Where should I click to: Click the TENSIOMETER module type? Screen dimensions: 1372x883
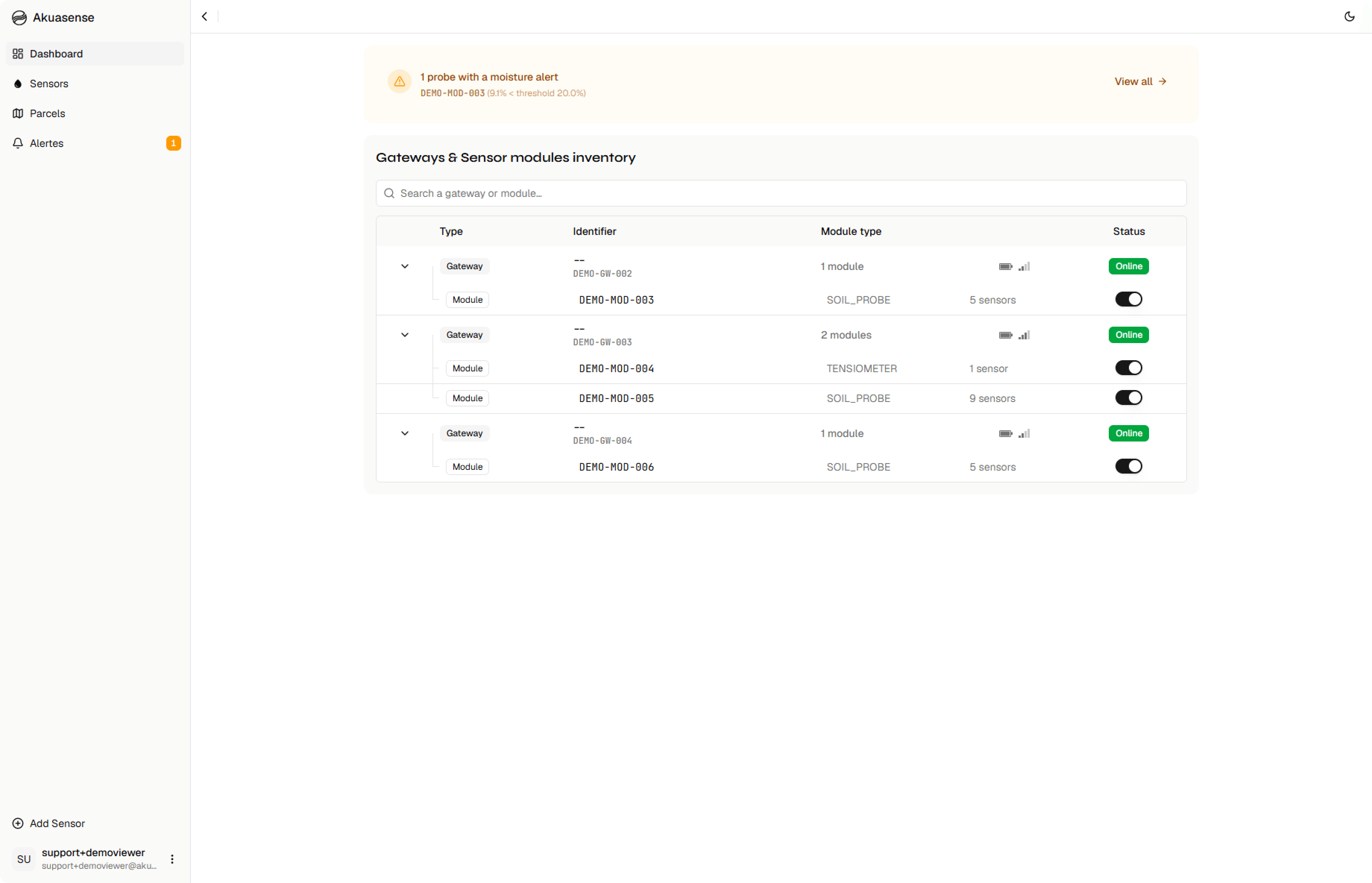(861, 369)
